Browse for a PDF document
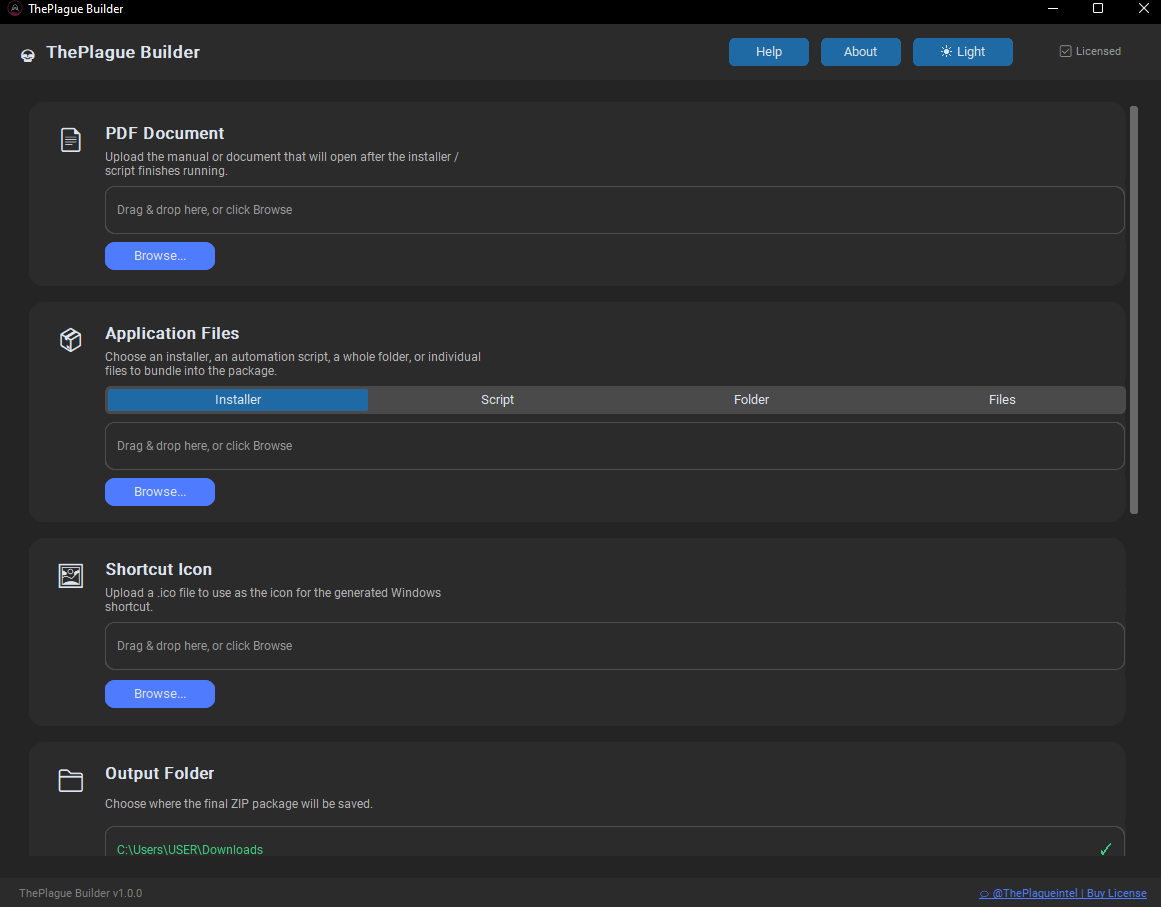 pos(160,255)
